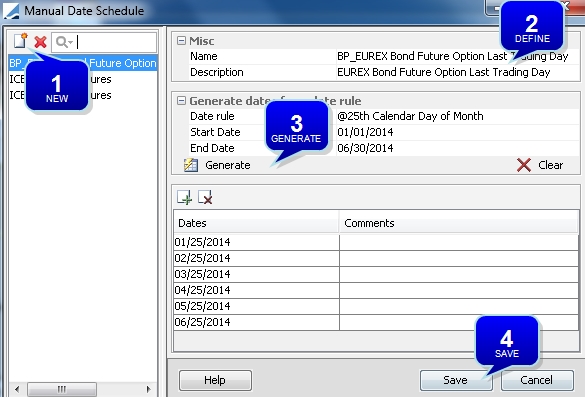Click the new schedule document icon

point(20,41)
